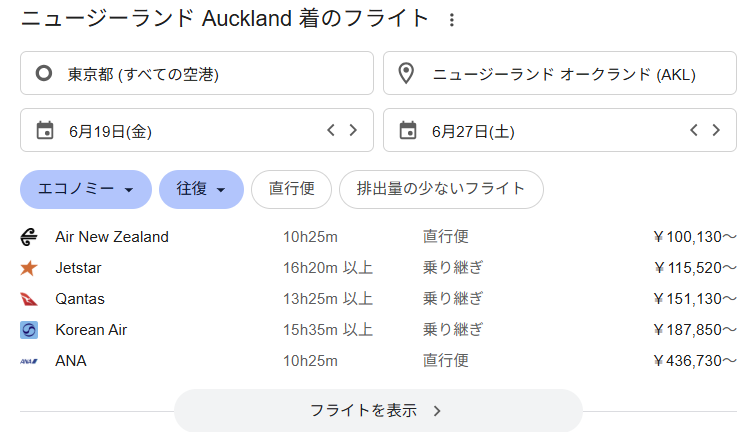The image size is (750, 432).
Task: Click the calendar icon beside 6月19日(金)
Action: pos(44,130)
